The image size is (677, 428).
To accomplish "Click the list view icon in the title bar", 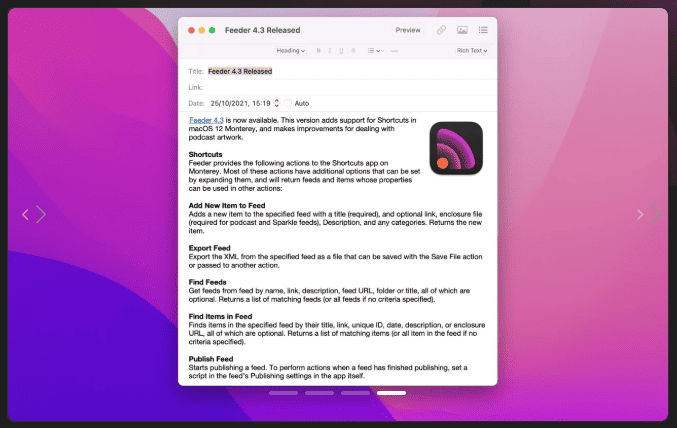I will click(x=483, y=30).
